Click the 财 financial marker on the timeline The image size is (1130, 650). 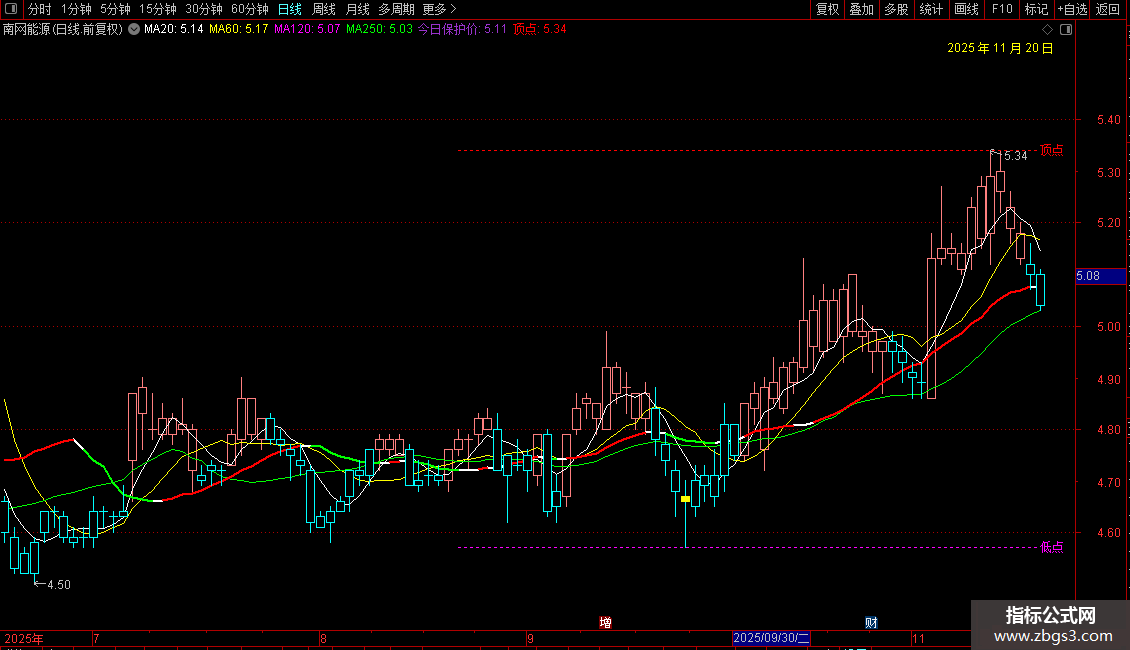[871, 623]
